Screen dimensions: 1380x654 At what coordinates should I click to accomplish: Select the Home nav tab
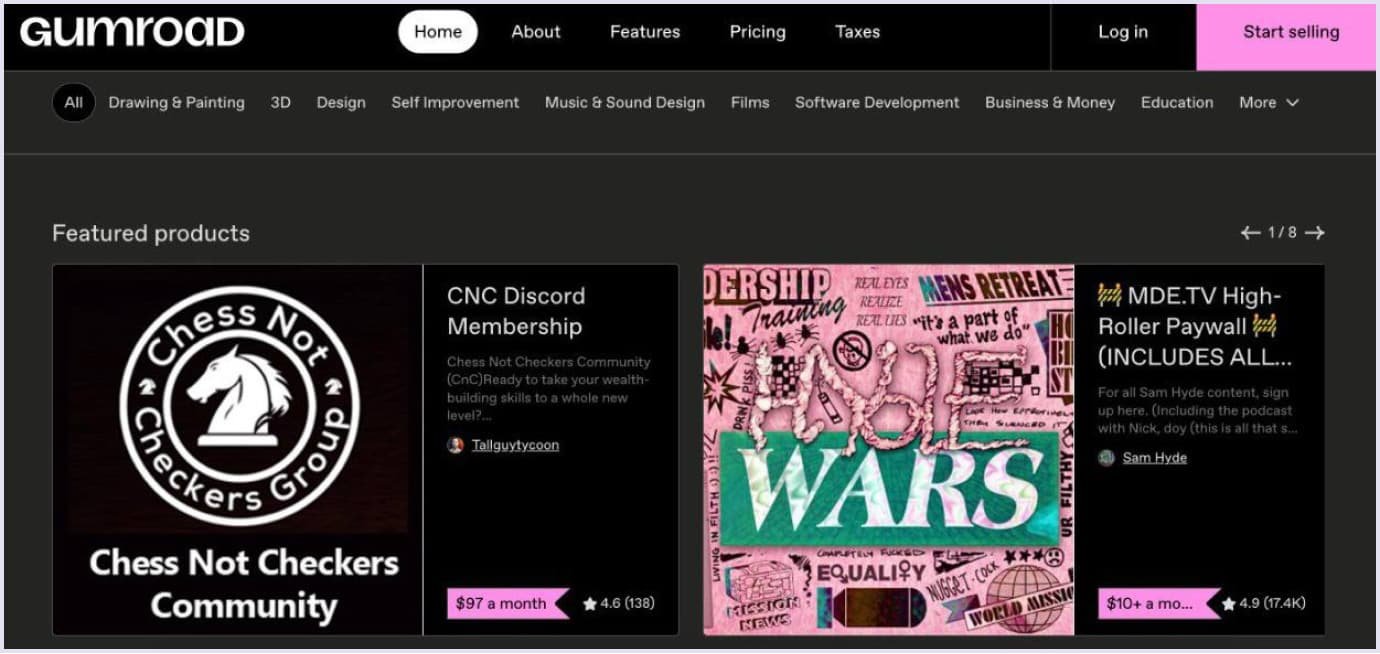coord(438,32)
